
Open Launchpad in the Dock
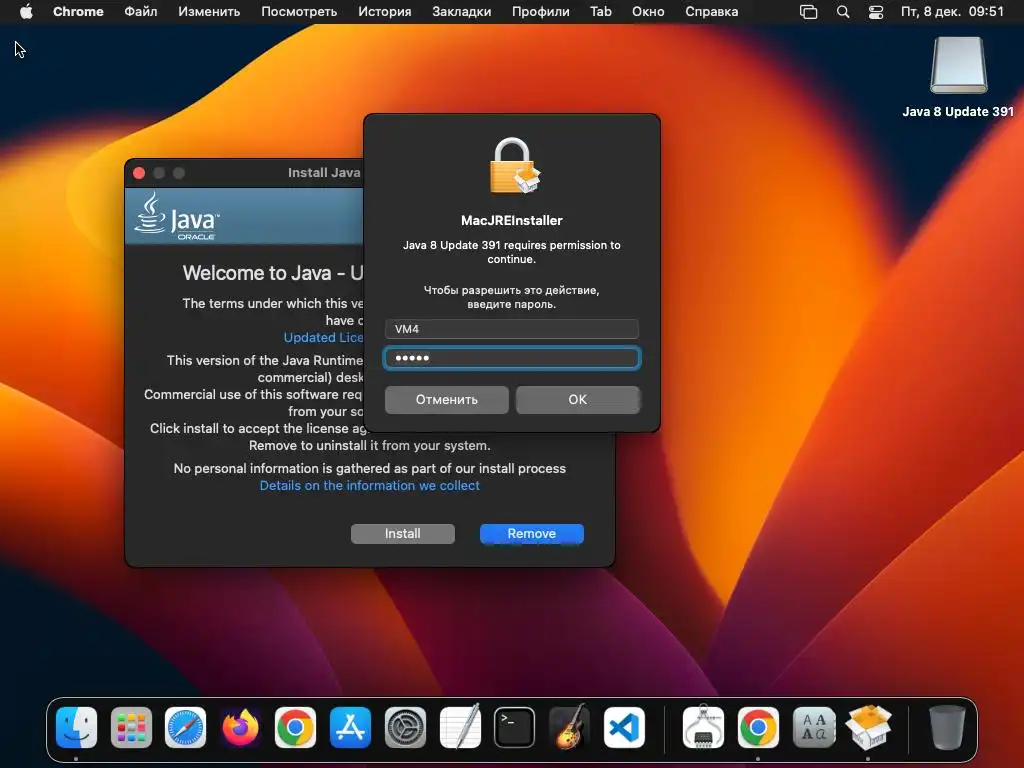point(131,728)
